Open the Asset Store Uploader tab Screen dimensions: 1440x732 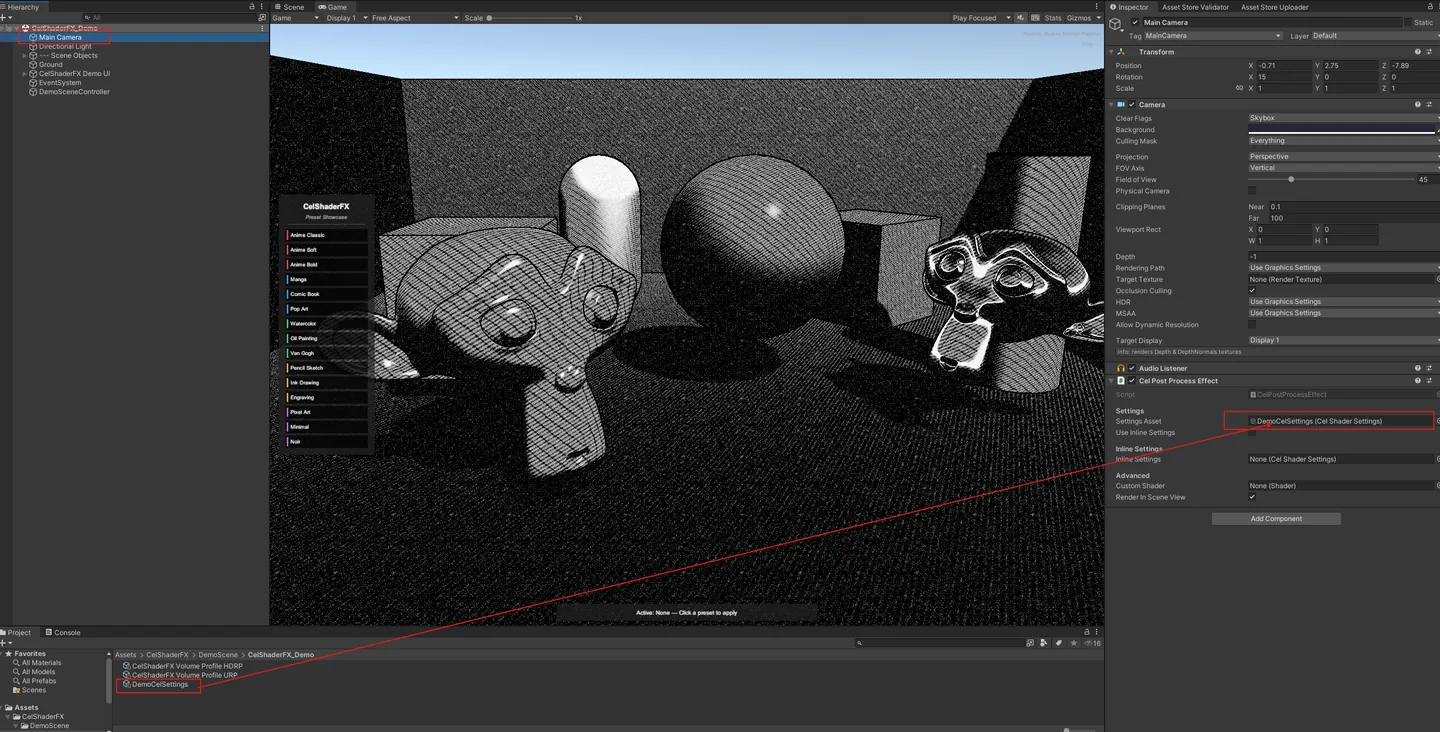[x=1274, y=7]
